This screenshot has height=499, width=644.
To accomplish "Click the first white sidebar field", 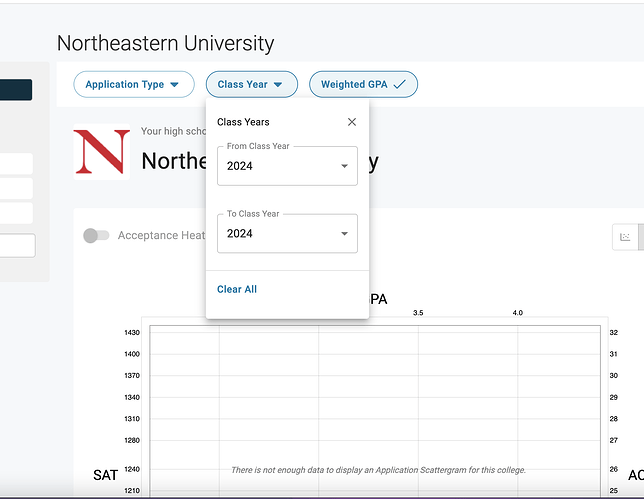I will (17, 164).
